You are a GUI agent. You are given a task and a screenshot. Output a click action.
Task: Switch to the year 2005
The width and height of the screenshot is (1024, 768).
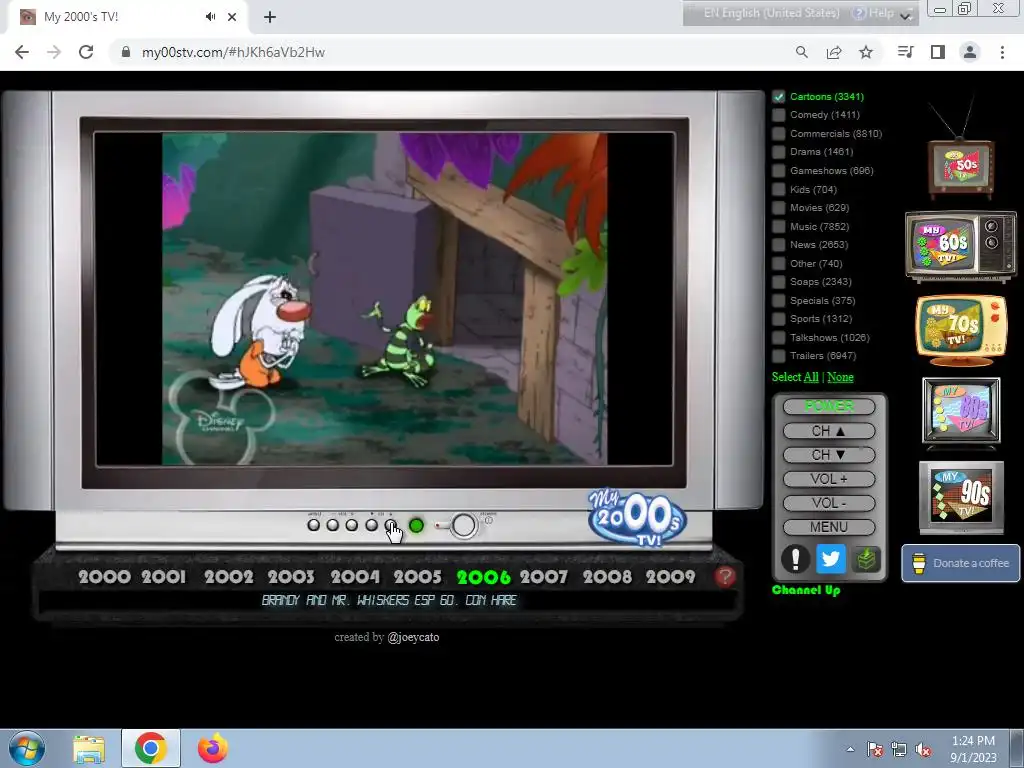[x=417, y=577]
